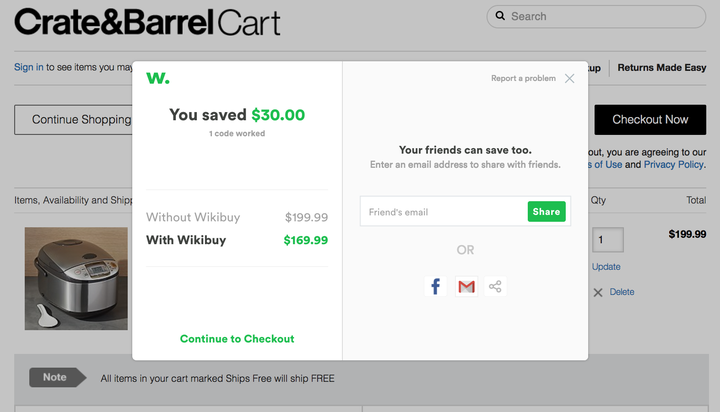Viewport: 720px width, 412px height.
Task: Click Continue to Checkout link
Action: coord(237,339)
